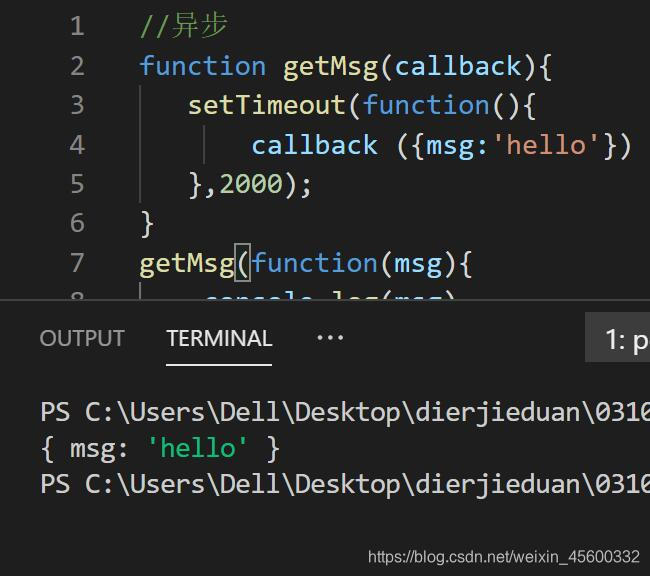Click the closing brace on line 6

pos(148,224)
